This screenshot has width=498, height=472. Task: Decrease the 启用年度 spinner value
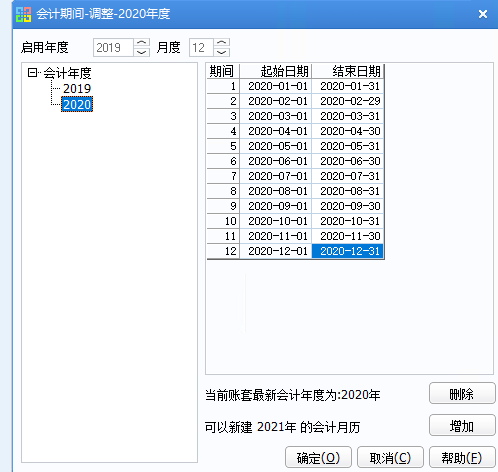point(142,52)
